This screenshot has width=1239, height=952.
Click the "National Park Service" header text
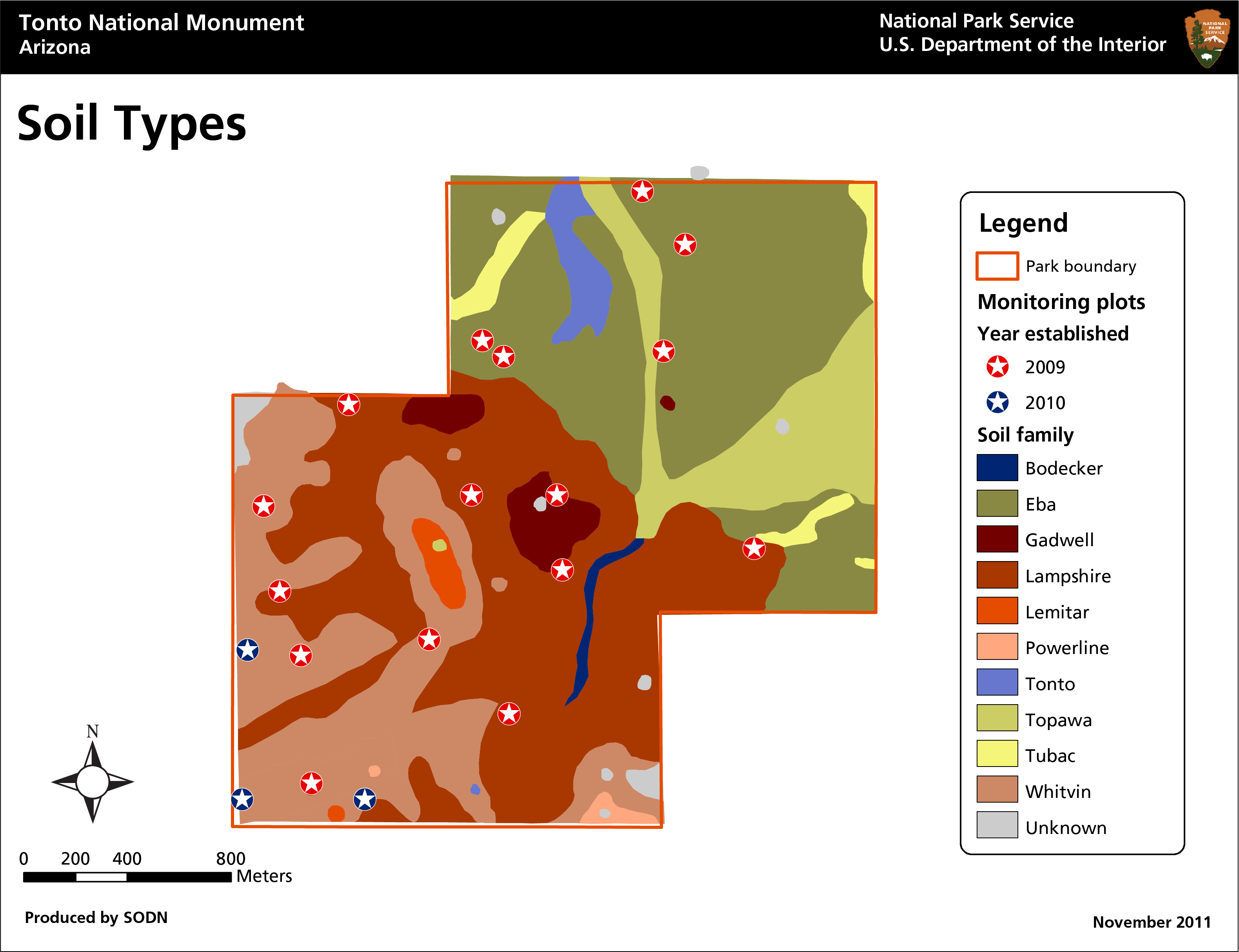pyautogui.click(x=976, y=21)
